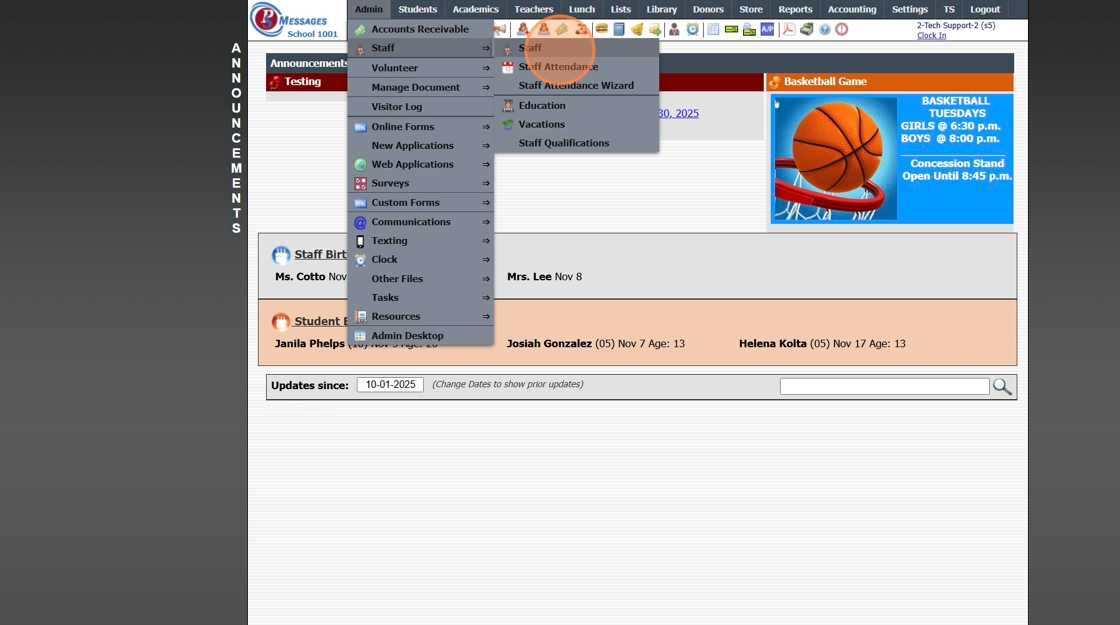Click the Staff Birthdays cake icon

(281, 254)
